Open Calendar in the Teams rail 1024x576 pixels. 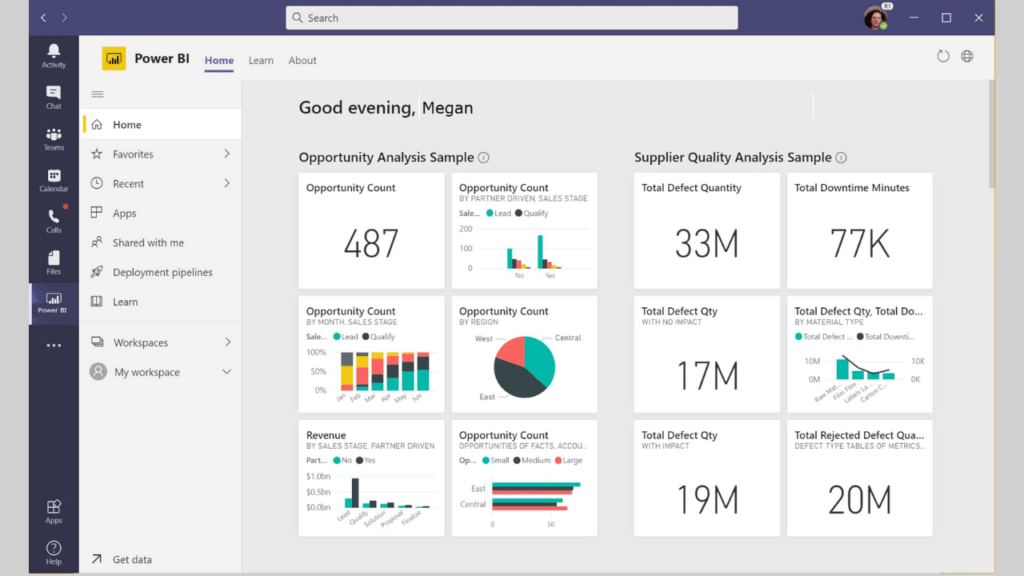pos(54,180)
